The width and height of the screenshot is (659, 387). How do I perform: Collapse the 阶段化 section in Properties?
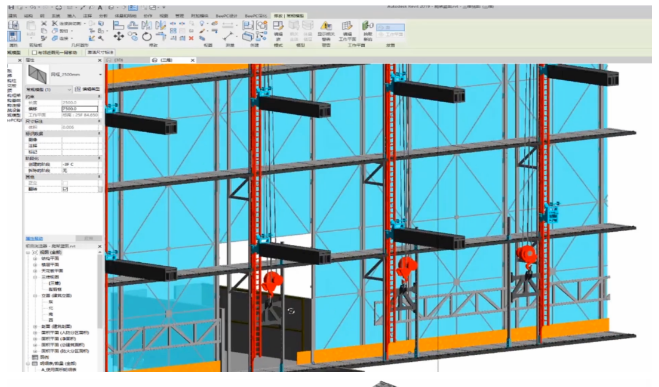[100, 158]
